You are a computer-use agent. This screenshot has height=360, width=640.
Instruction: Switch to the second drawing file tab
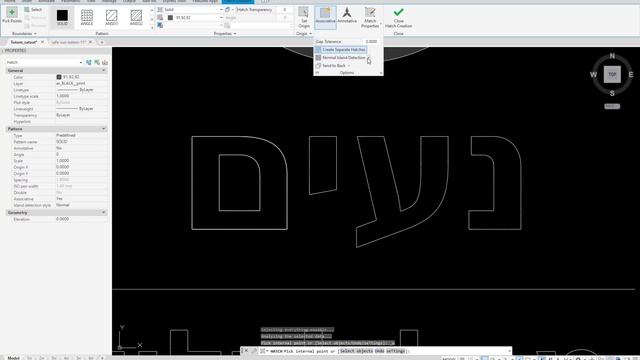(x=69, y=42)
